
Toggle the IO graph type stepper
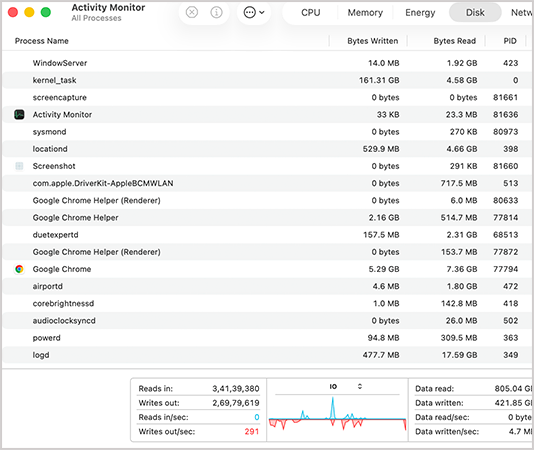tap(360, 386)
